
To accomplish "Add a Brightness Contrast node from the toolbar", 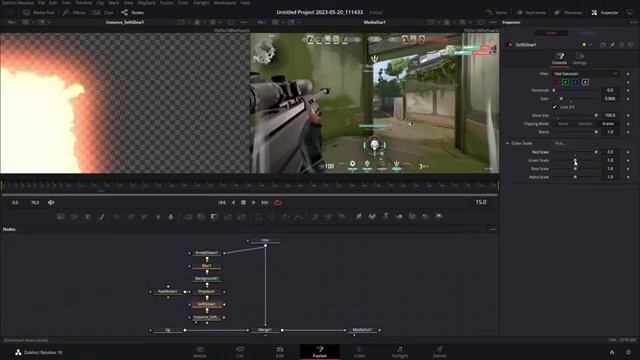I will coord(158,217).
